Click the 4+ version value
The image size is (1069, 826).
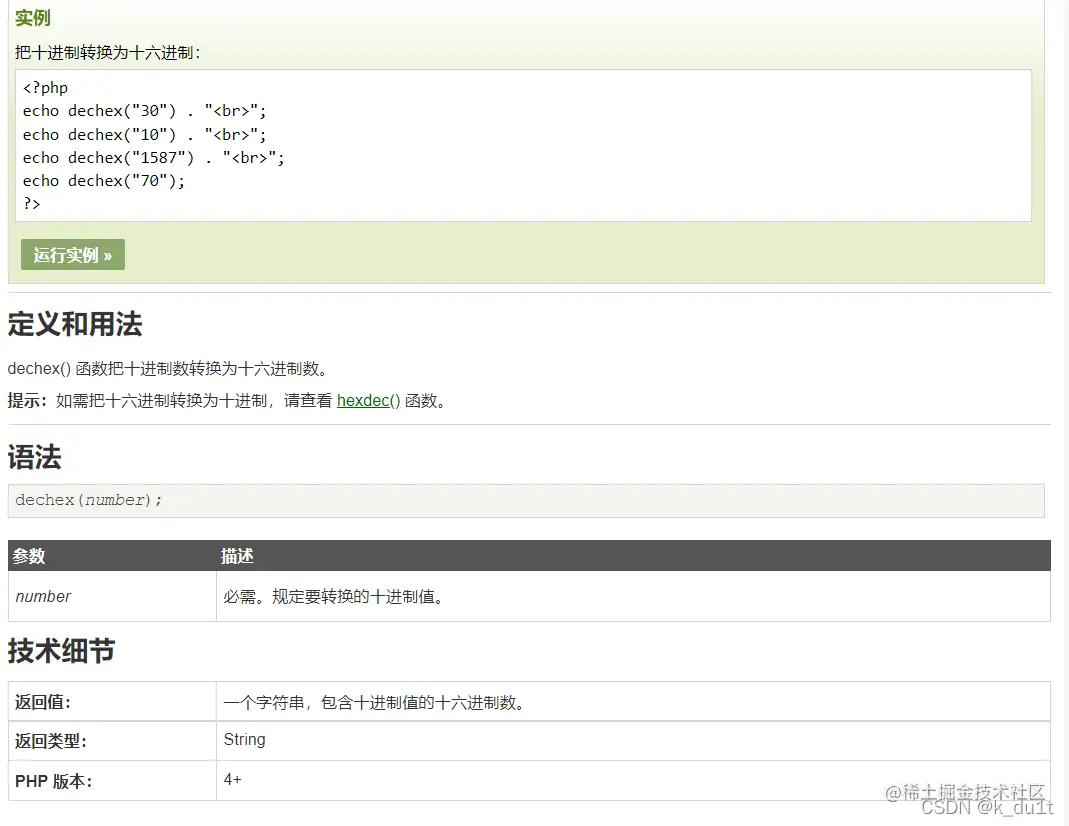(x=232, y=779)
